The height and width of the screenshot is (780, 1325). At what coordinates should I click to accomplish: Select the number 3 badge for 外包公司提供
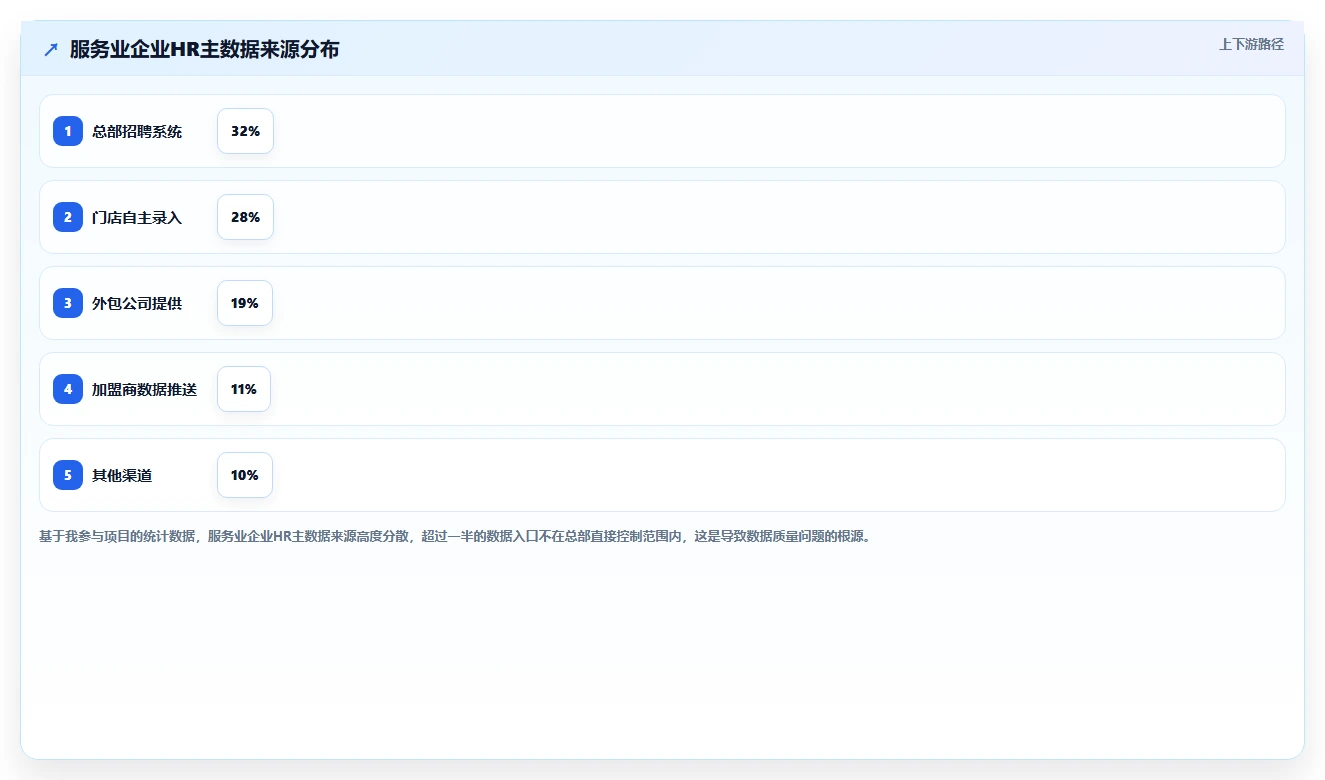pos(68,303)
